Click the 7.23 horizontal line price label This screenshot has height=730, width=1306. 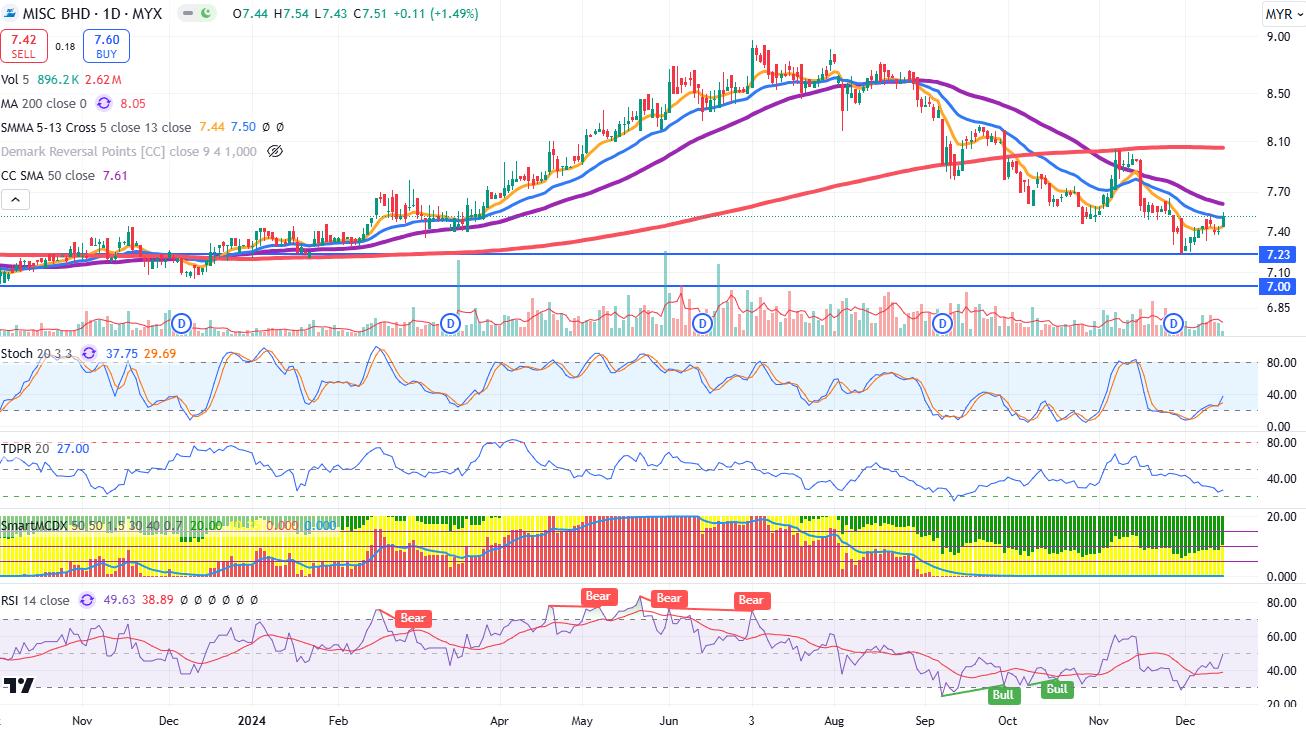(1280, 254)
